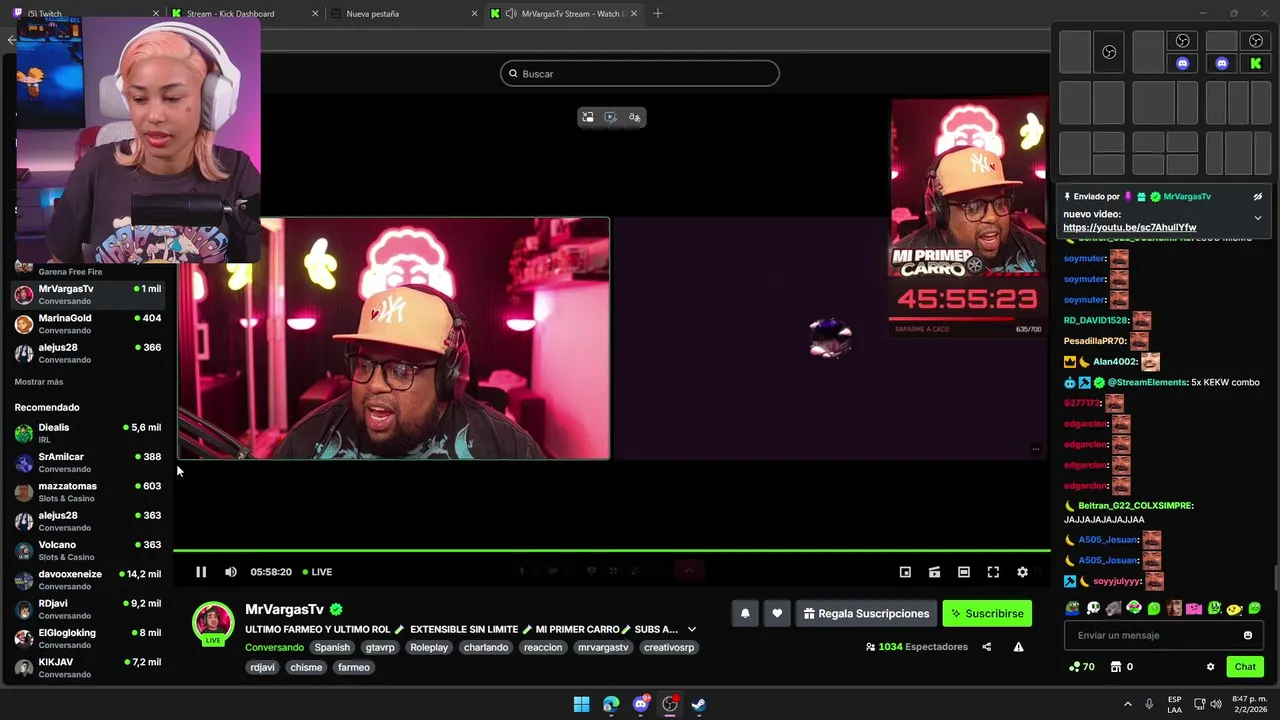Open davooxeneize recommended channel
Viewport: 1280px width, 720px height.
pos(88,580)
